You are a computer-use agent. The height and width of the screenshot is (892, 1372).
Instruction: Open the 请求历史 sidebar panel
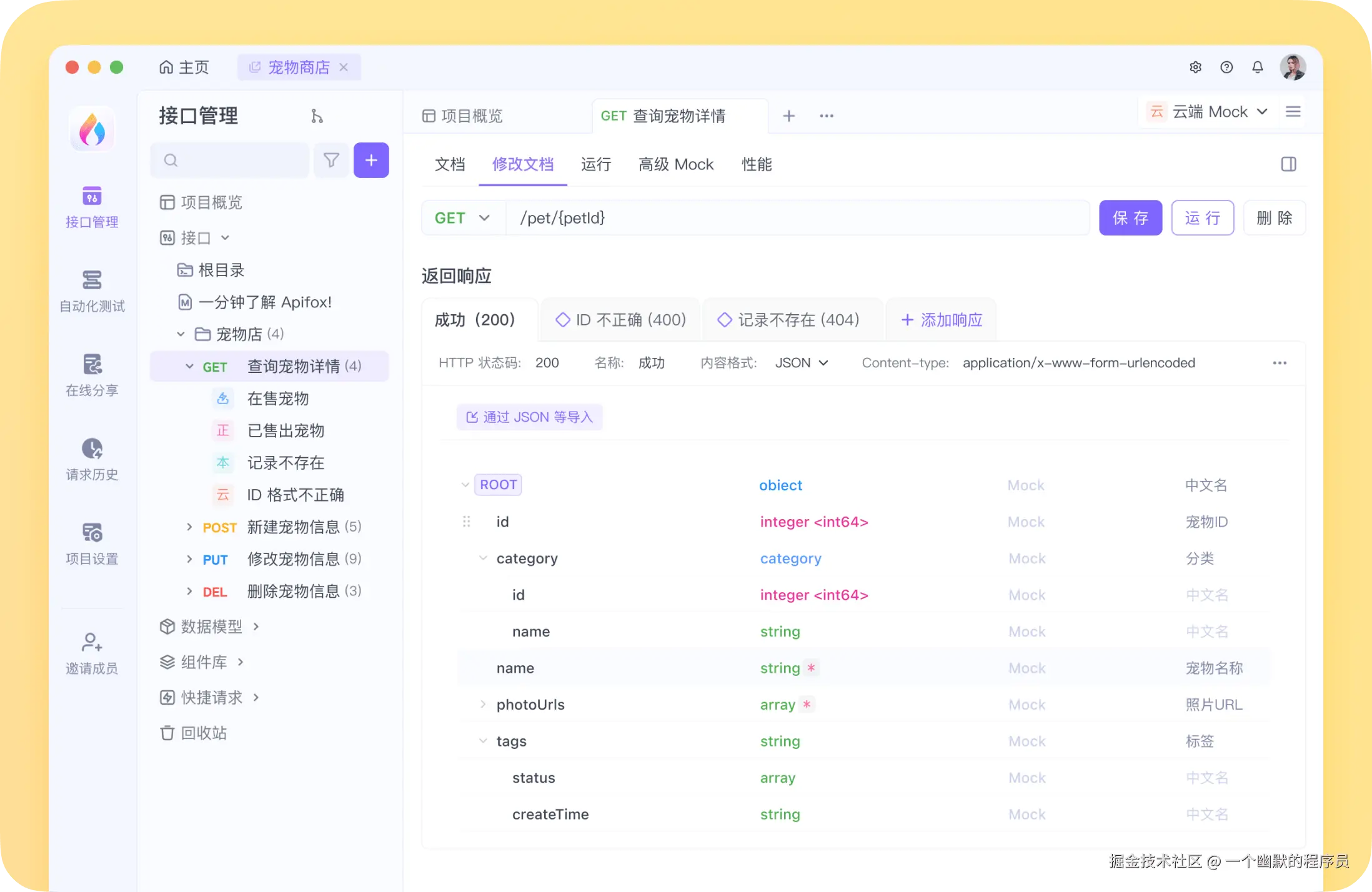point(91,459)
